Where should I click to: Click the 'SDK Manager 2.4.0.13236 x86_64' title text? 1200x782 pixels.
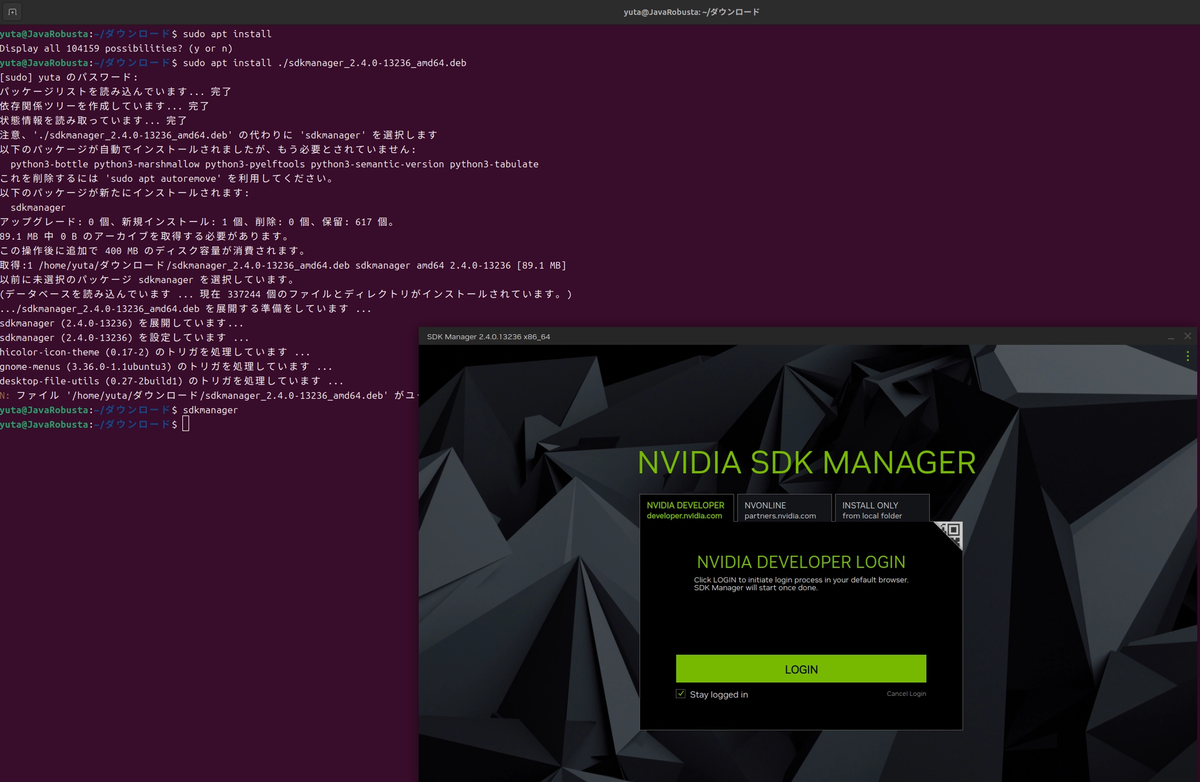pyautogui.click(x=488, y=337)
